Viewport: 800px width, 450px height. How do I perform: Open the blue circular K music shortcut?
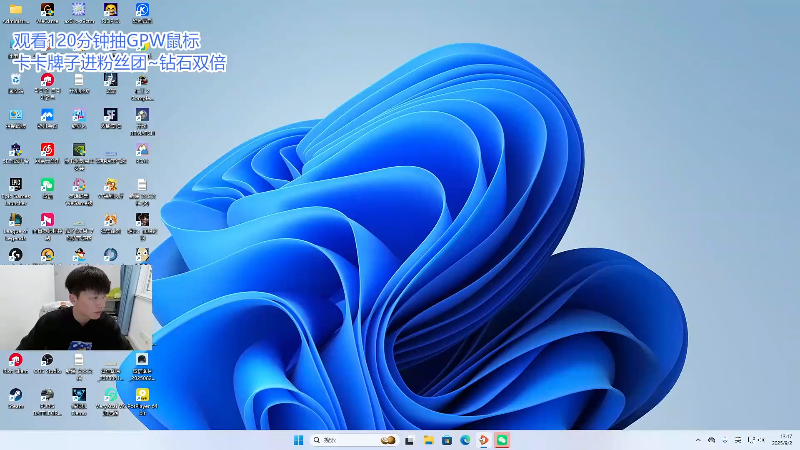tap(142, 10)
